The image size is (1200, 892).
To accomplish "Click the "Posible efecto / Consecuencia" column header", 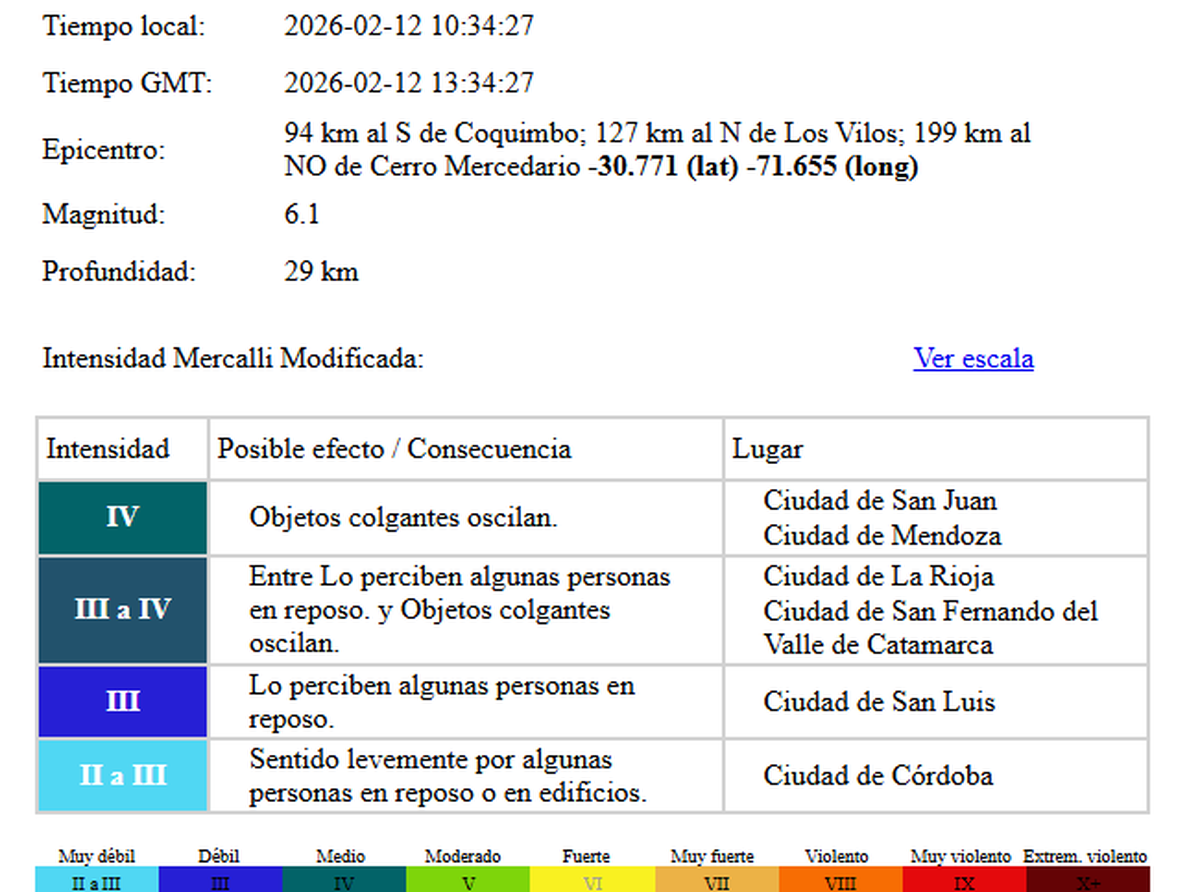I will pos(394,449).
